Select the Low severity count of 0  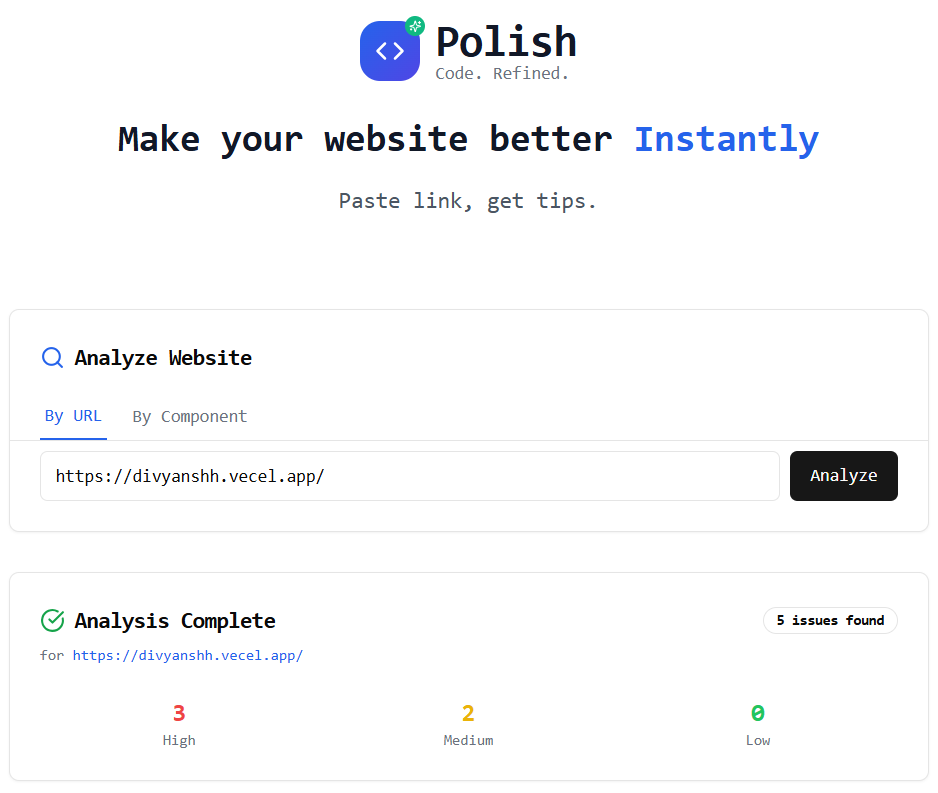click(758, 713)
